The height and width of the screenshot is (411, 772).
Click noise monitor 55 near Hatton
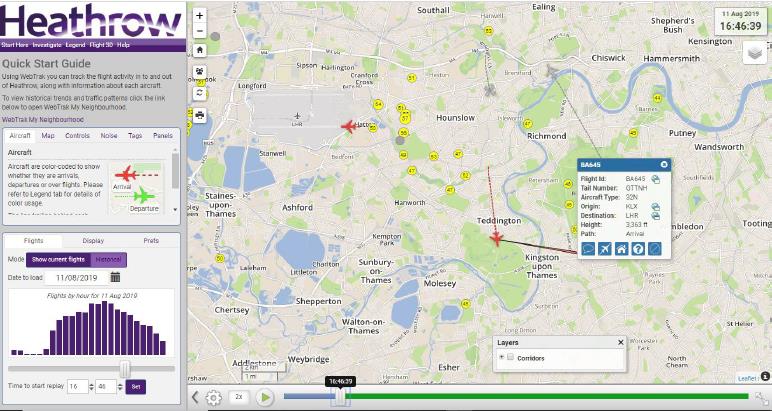pyautogui.click(x=373, y=128)
